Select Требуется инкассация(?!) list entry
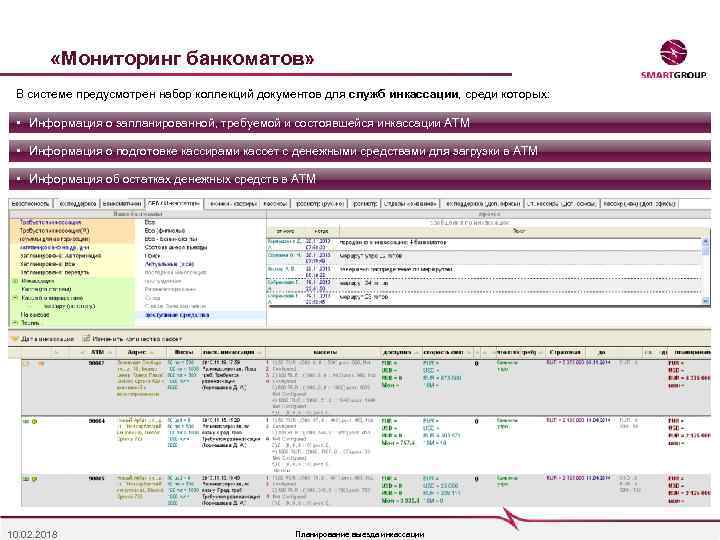The height and width of the screenshot is (540, 720). pyautogui.click(x=54, y=231)
